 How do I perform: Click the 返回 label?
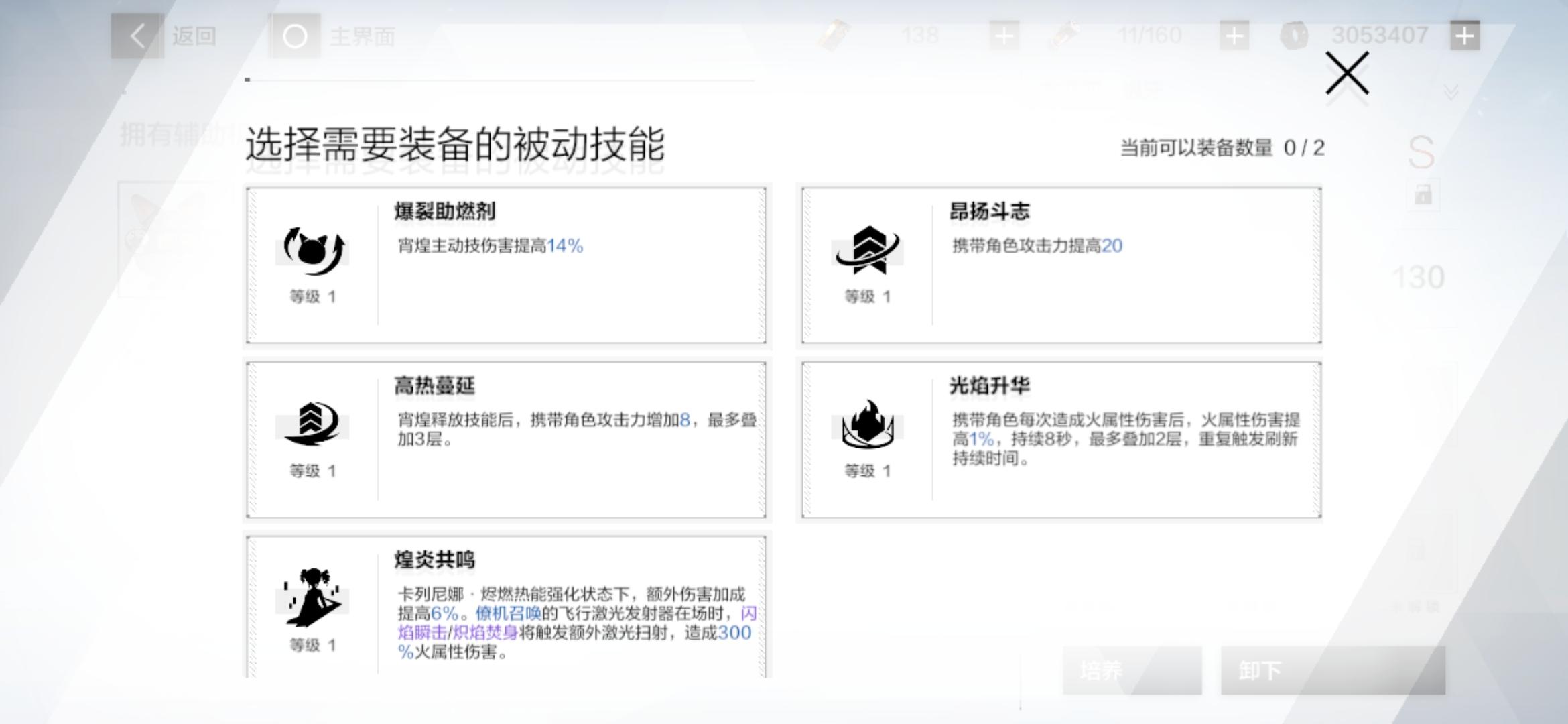pos(194,36)
